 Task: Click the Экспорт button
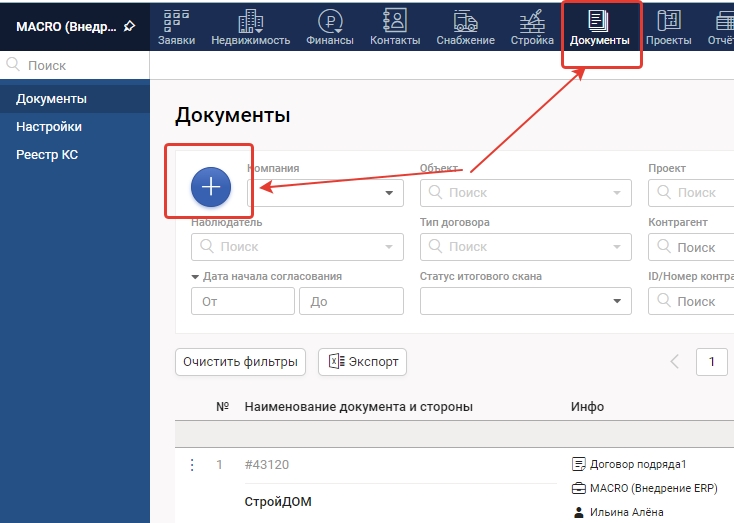pyautogui.click(x=362, y=362)
